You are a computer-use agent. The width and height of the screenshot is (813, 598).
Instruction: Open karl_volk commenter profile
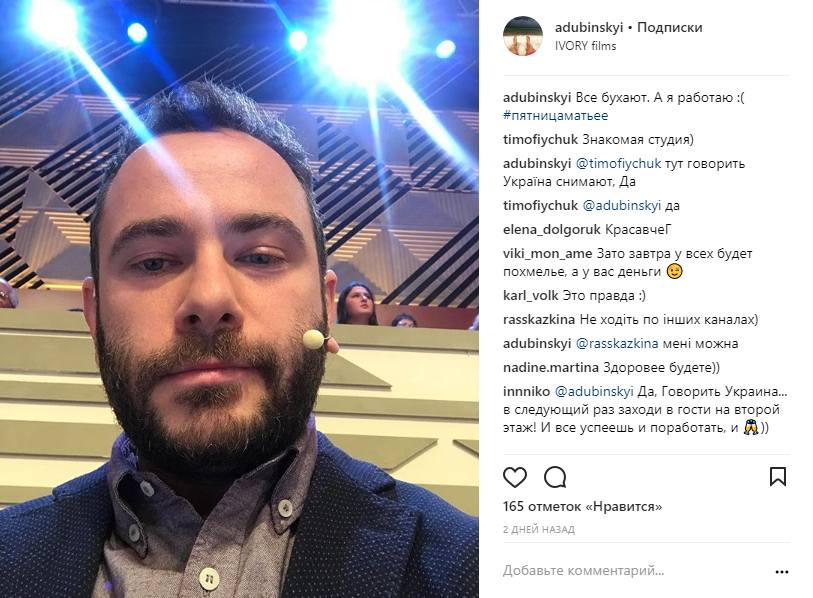pos(531,296)
